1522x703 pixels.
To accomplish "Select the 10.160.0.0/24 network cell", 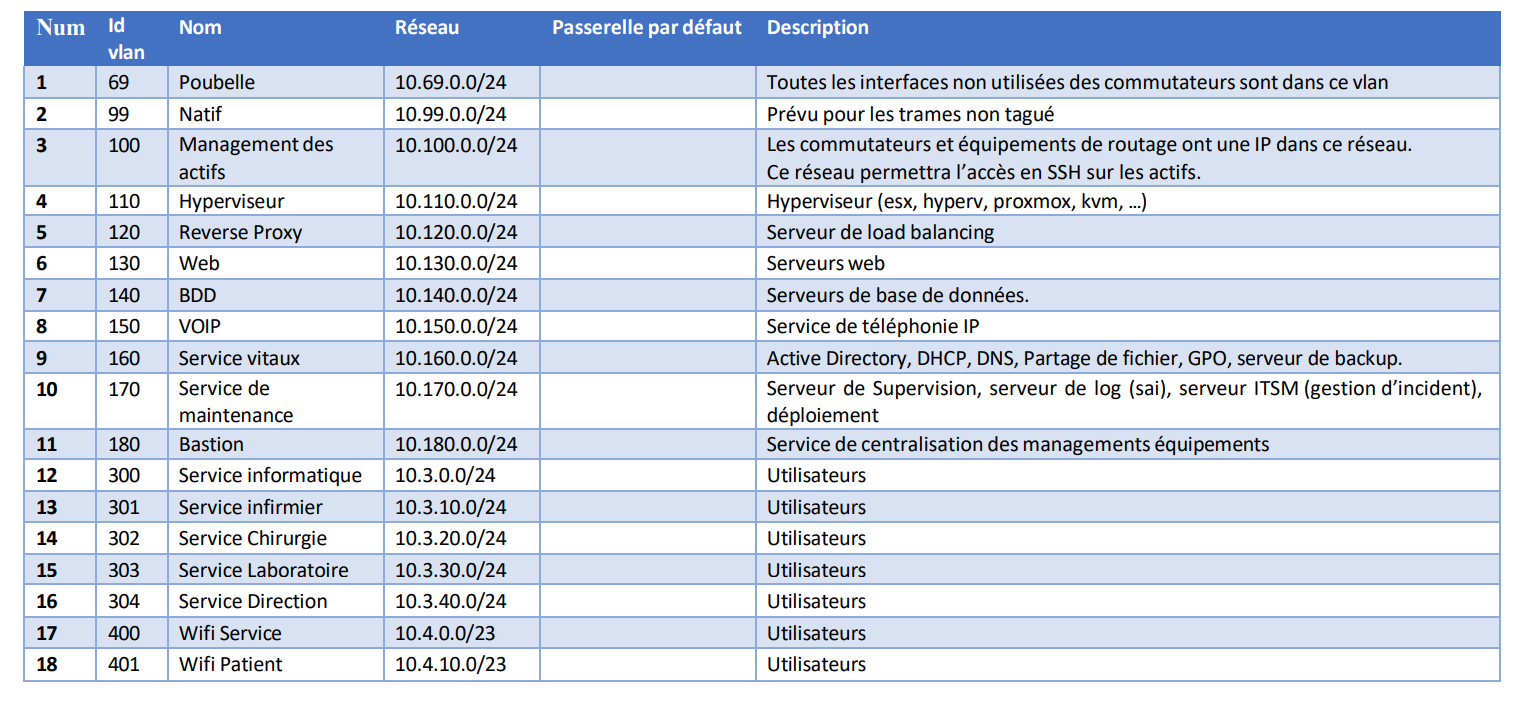I will click(x=456, y=358).
